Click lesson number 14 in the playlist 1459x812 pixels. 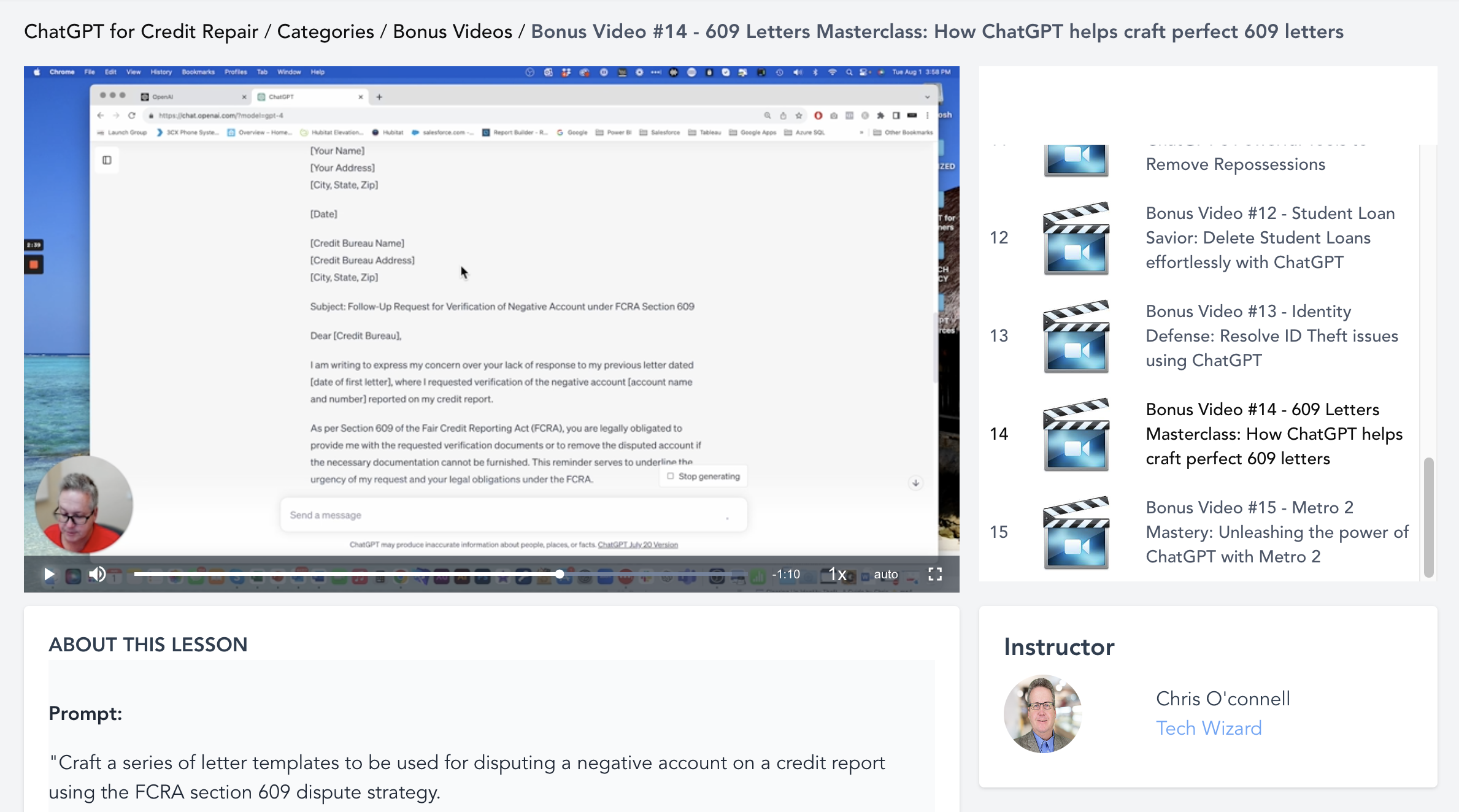[999, 434]
